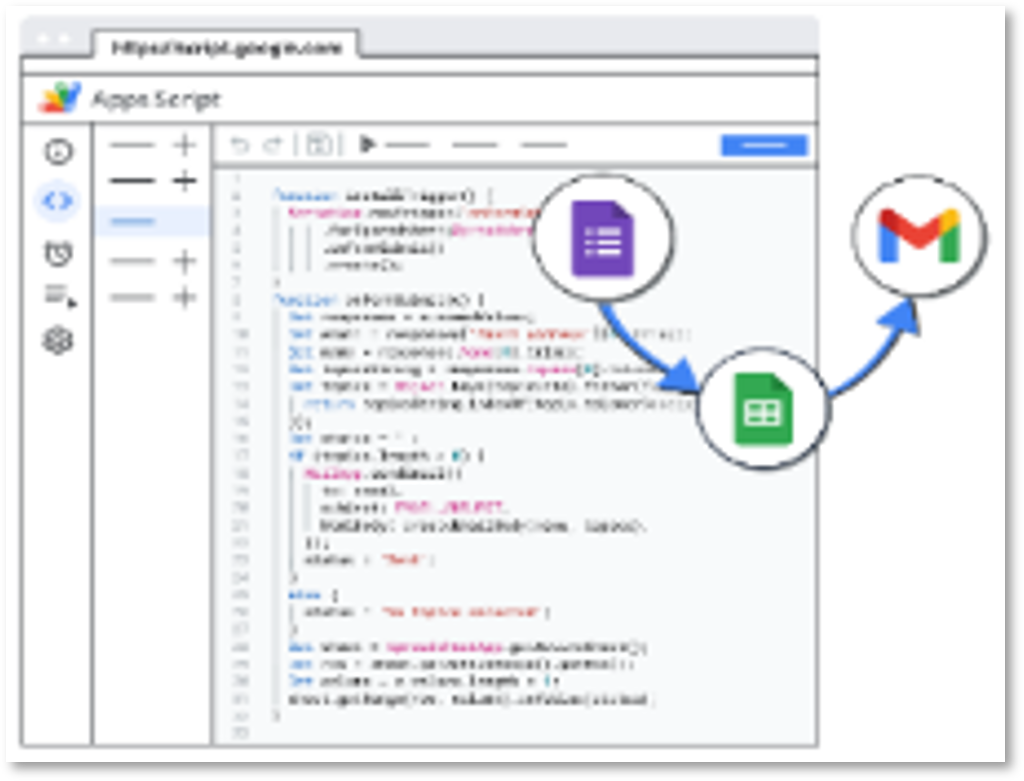
Task: Select the script.google.com browser tab
Action: [x=226, y=48]
